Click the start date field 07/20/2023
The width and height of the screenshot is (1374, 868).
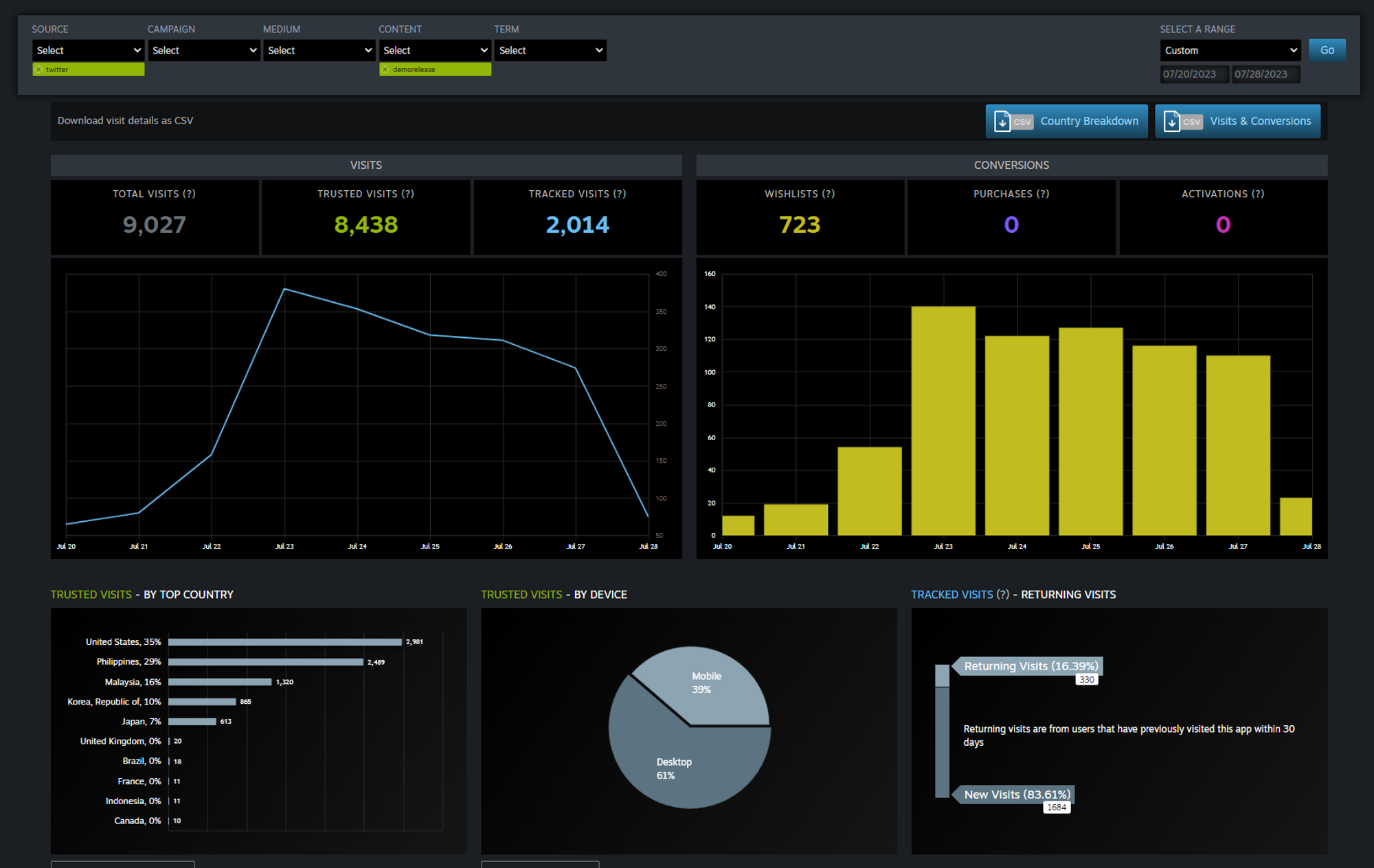pyautogui.click(x=1193, y=74)
